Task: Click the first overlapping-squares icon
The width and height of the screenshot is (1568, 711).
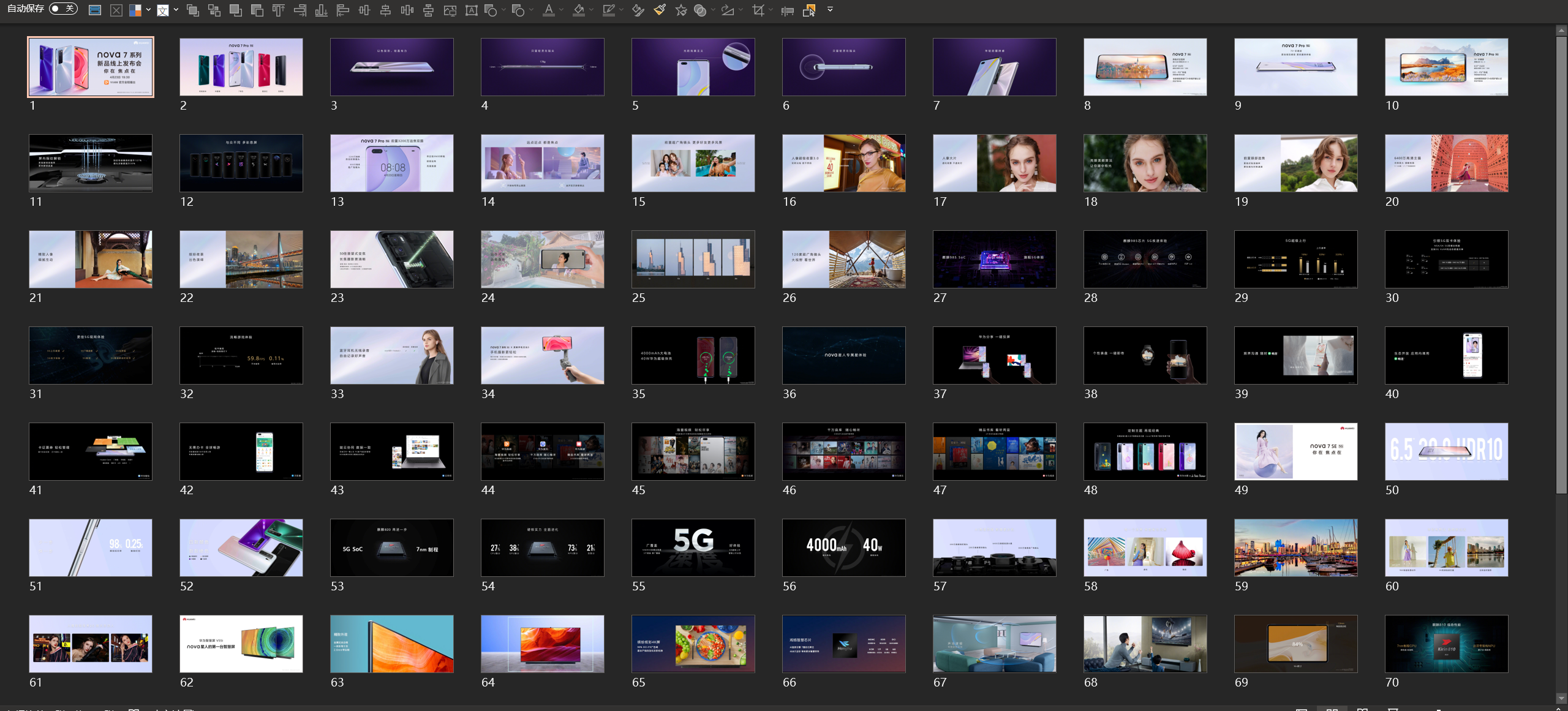Action: pyautogui.click(x=193, y=10)
